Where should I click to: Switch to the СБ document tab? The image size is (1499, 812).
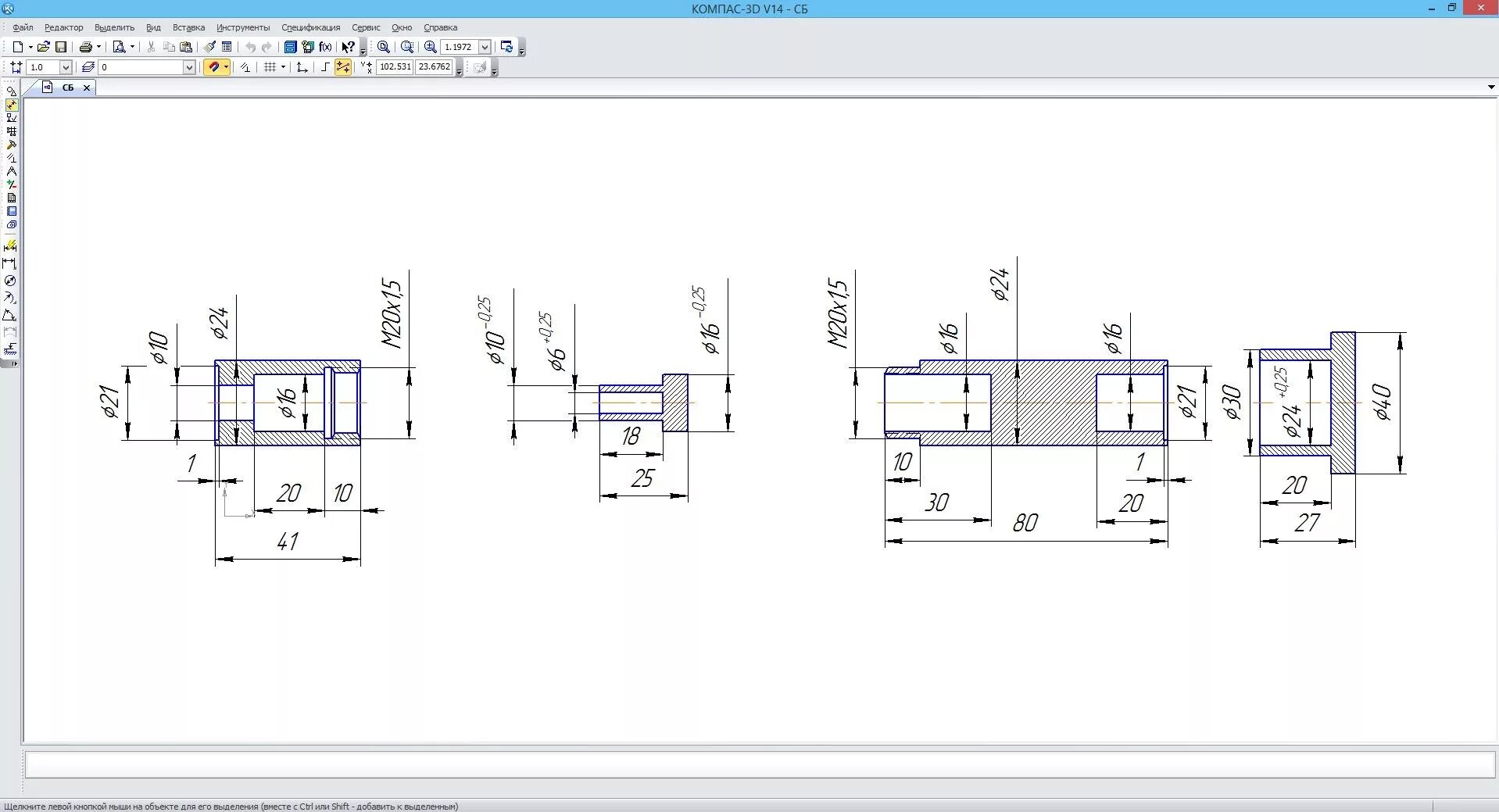68,88
